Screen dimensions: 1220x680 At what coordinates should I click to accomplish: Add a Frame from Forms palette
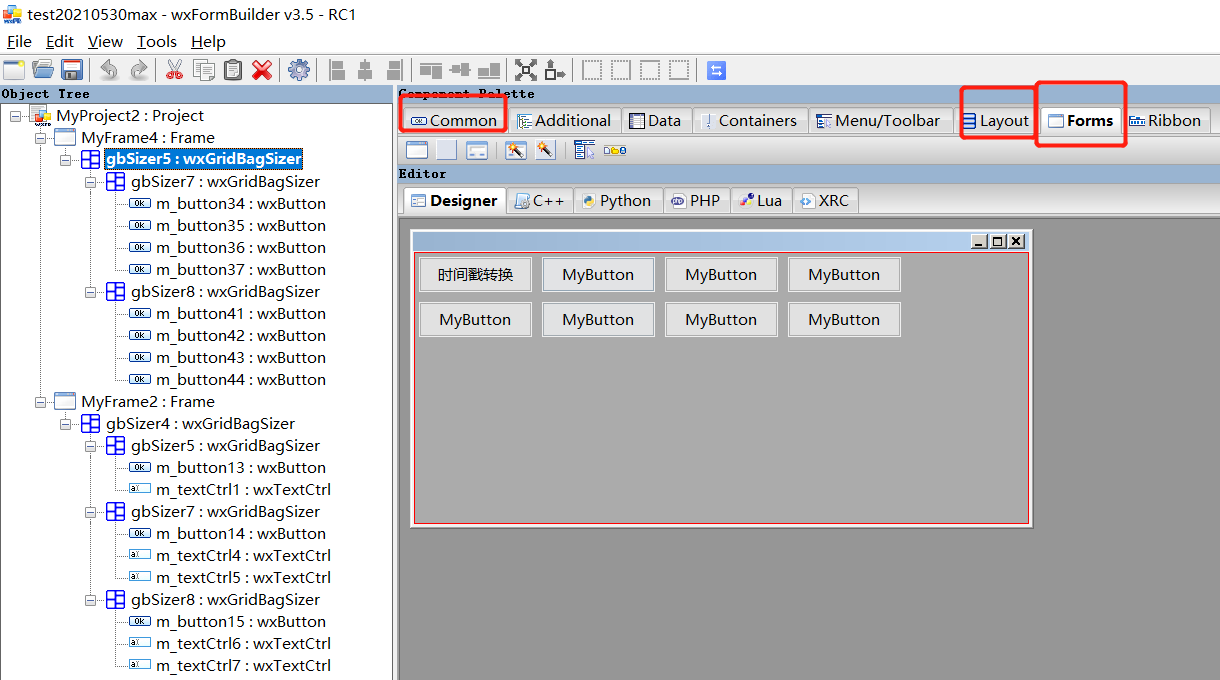pyautogui.click(x=417, y=150)
